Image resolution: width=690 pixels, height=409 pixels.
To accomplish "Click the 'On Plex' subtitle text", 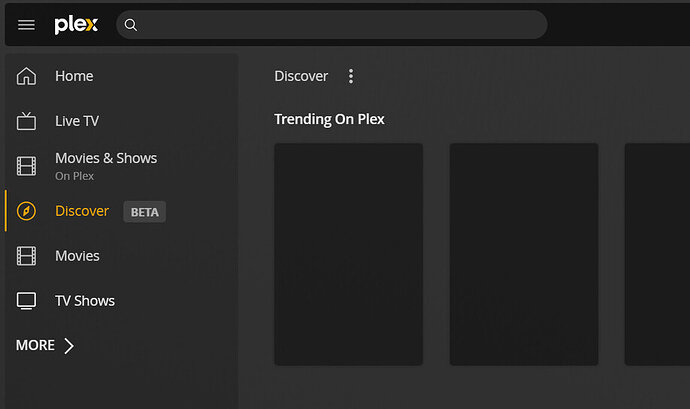I will click(x=74, y=176).
